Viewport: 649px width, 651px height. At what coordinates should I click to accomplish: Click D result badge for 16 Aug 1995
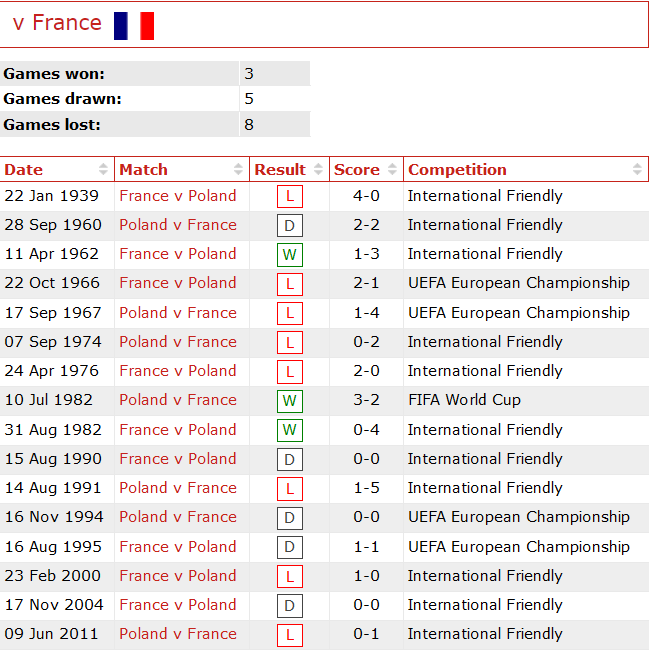point(290,548)
